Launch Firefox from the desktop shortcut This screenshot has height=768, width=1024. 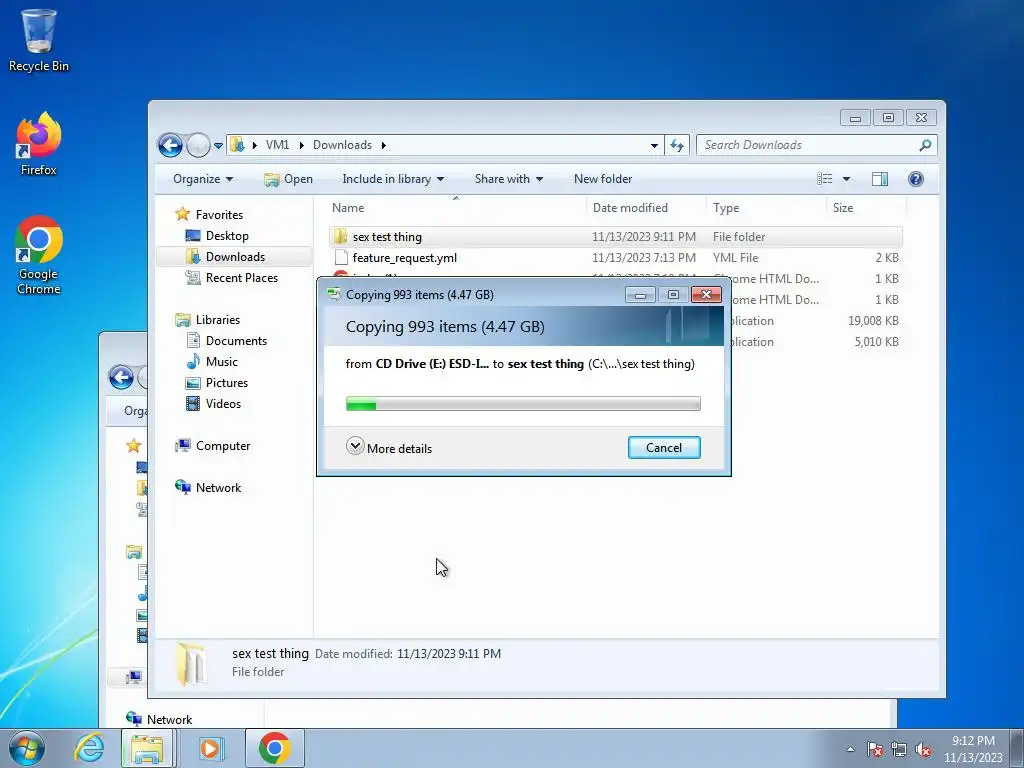[x=39, y=144]
